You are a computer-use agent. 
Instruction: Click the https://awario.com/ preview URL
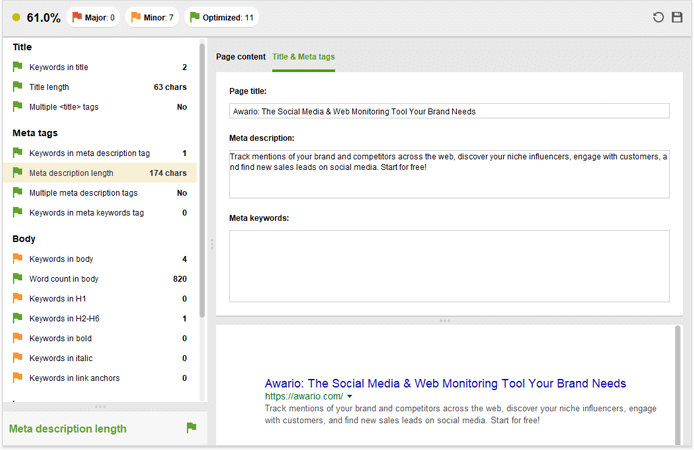click(304, 396)
